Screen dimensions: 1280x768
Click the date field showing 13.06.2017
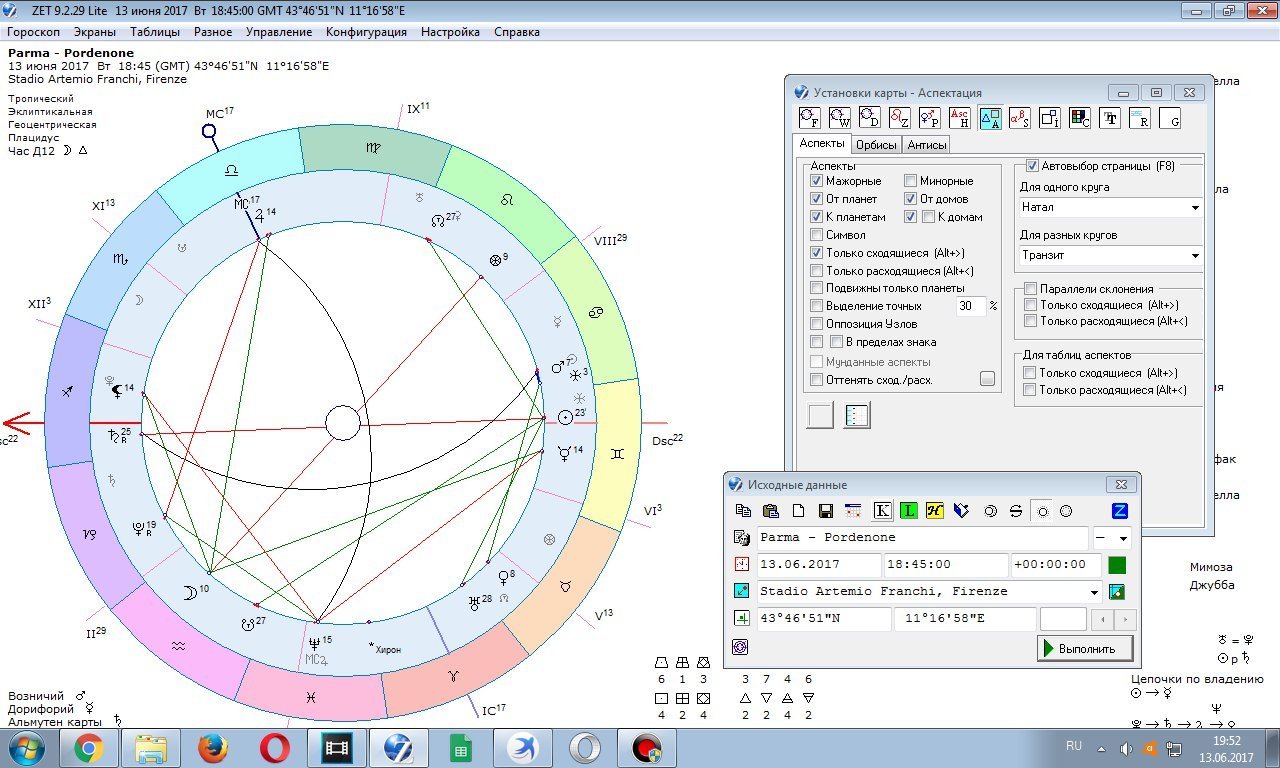point(818,565)
